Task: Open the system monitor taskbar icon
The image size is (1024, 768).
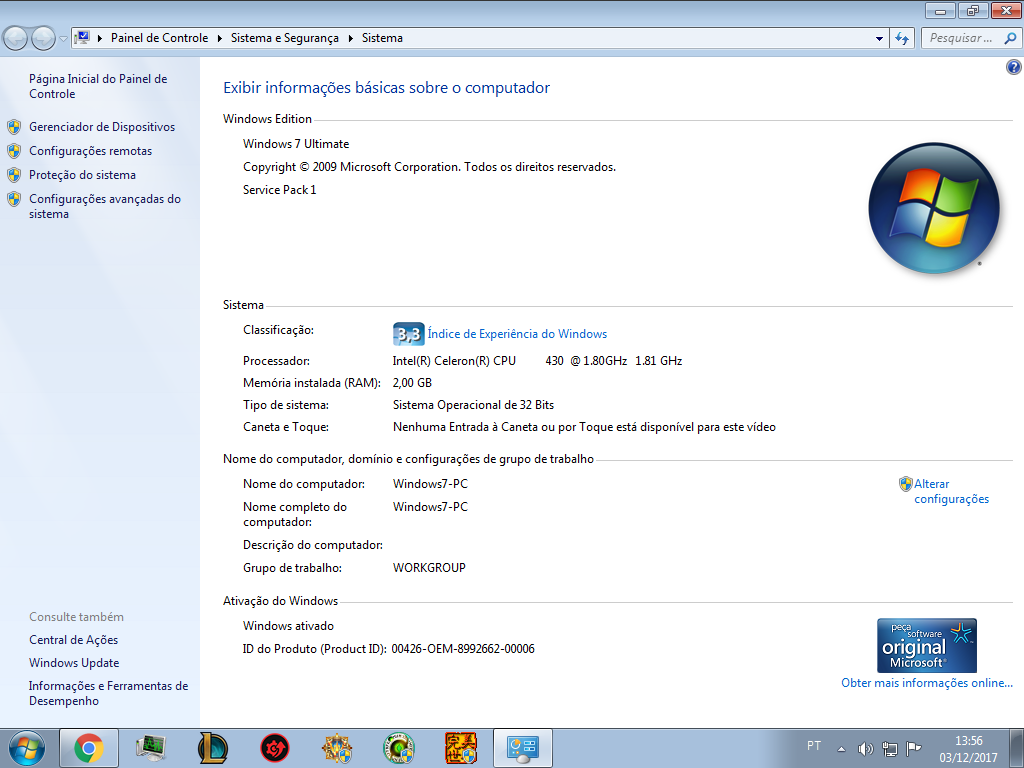Action: 151,748
